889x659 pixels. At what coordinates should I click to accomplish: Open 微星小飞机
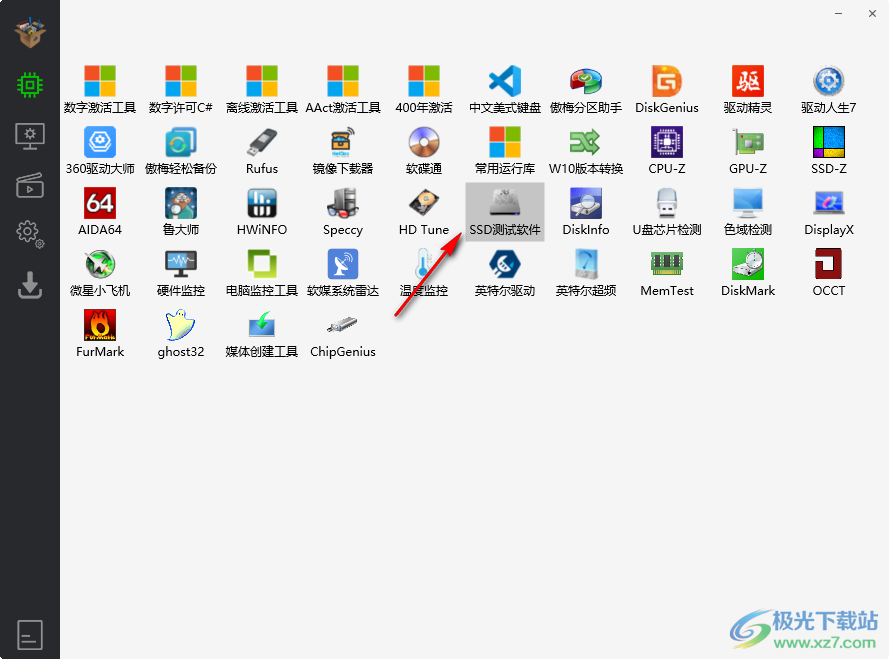pyautogui.click(x=100, y=273)
